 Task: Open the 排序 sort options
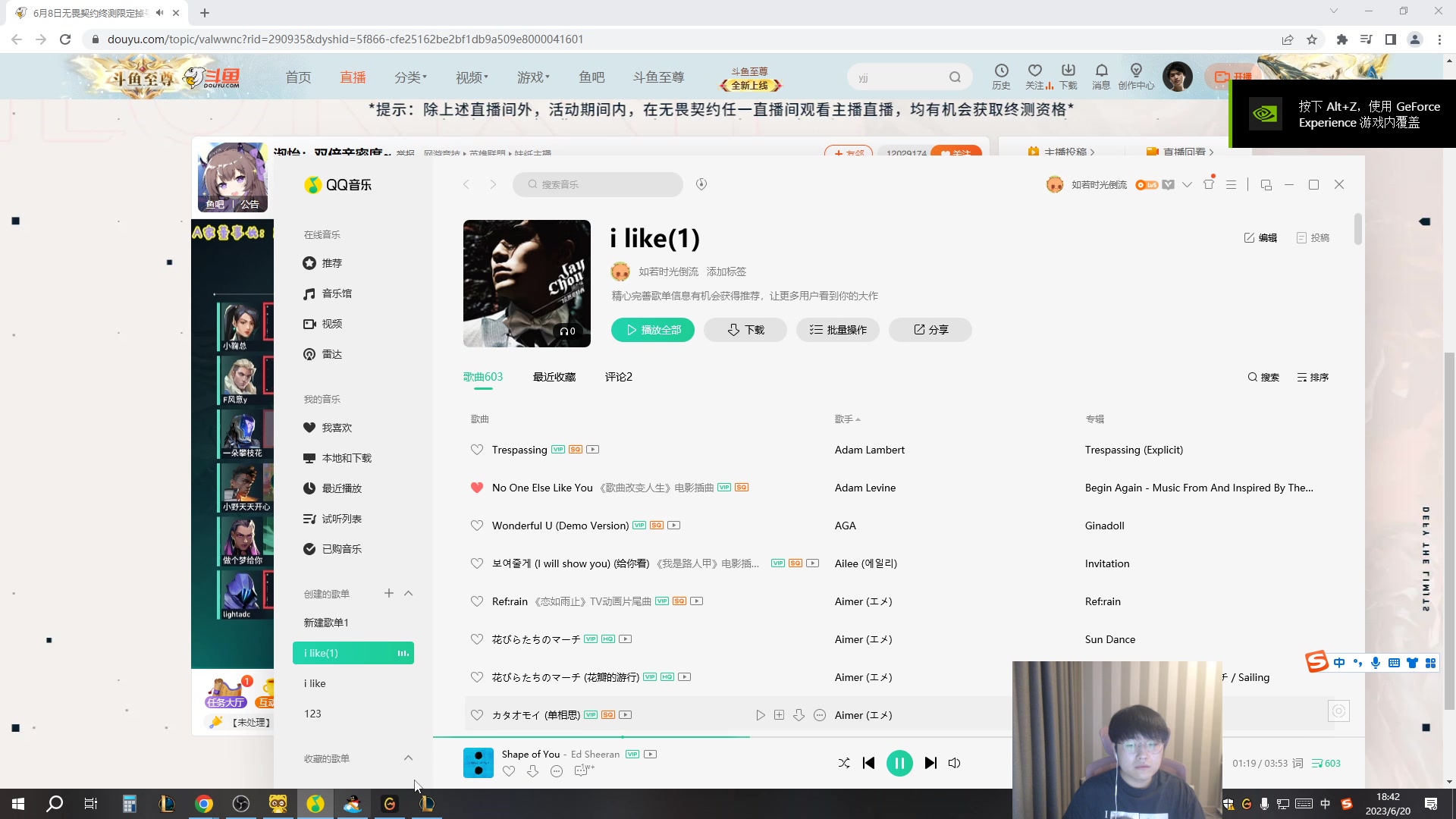point(1312,377)
